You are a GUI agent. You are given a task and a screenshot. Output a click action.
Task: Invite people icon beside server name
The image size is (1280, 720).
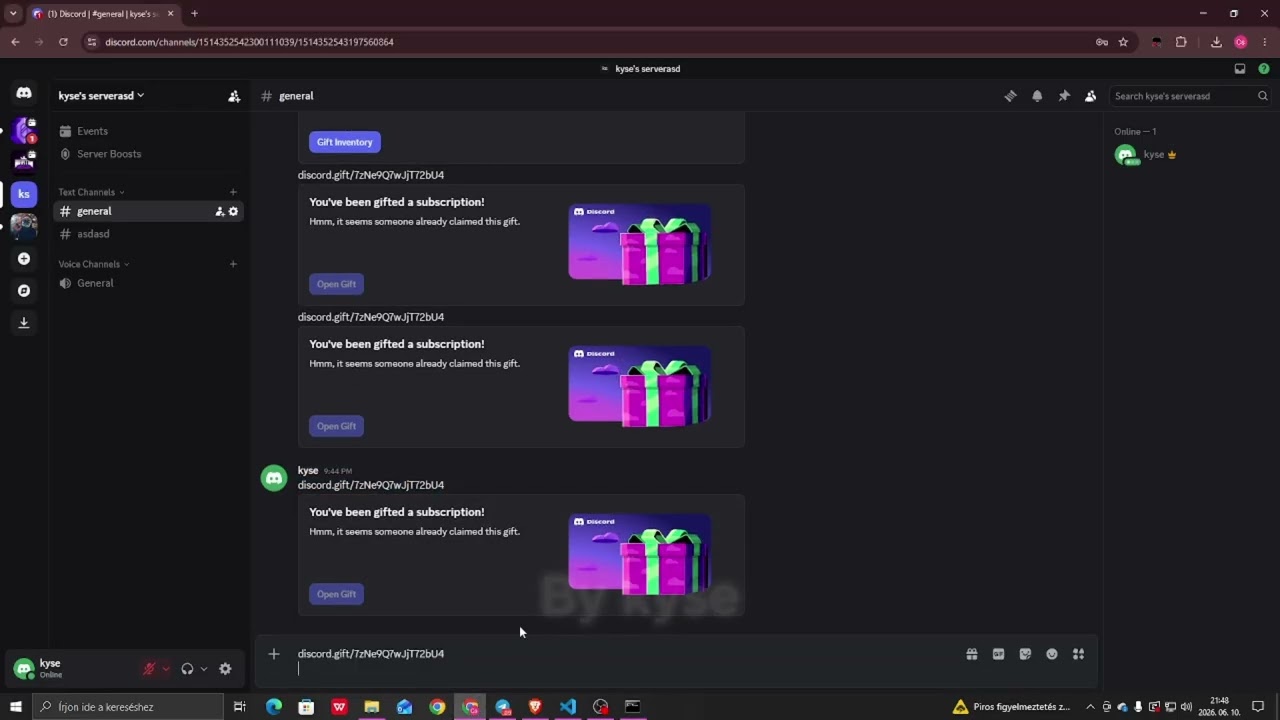[234, 96]
